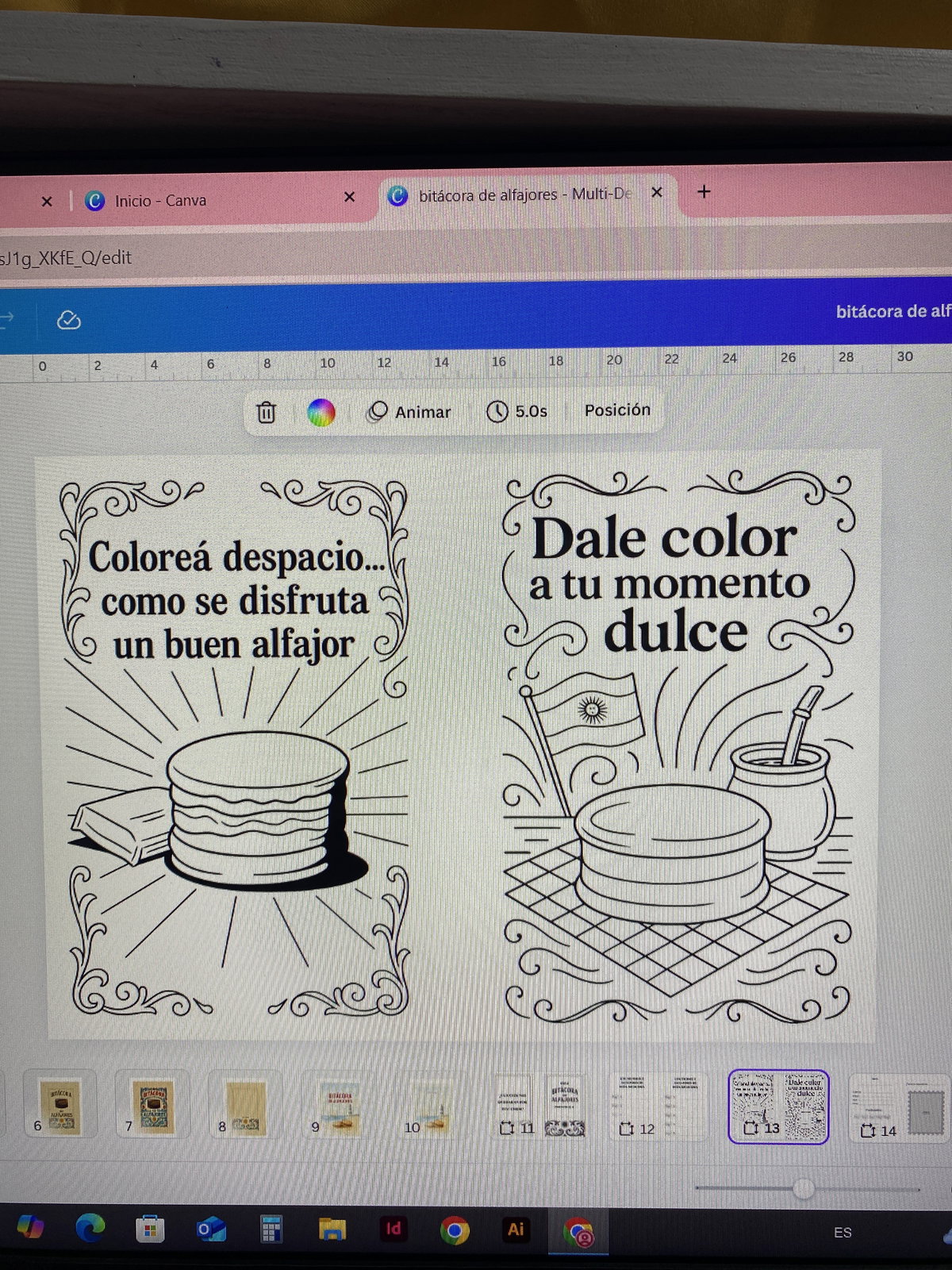Open Microsoft Edge from the taskbar
Viewport: 952px width, 1270px height.
[90, 1230]
